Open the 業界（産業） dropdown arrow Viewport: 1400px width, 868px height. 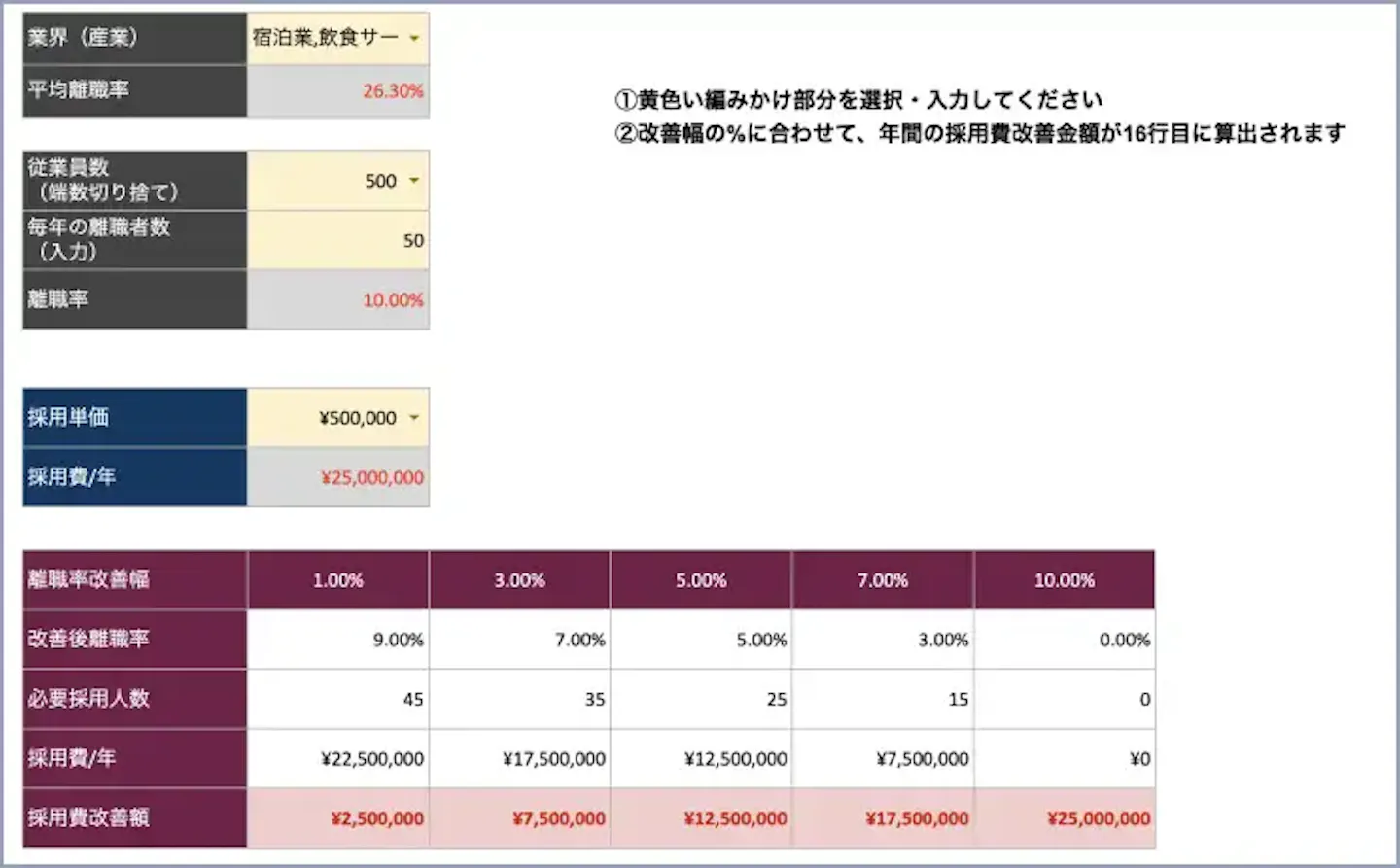tap(414, 39)
